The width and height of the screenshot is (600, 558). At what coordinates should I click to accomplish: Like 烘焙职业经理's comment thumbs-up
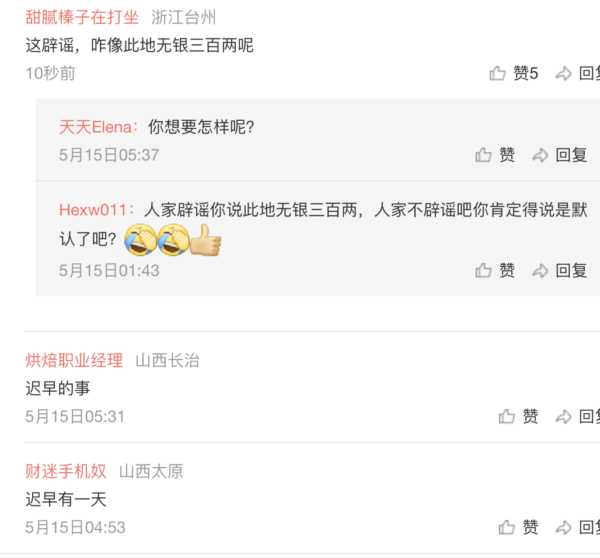[x=507, y=416]
